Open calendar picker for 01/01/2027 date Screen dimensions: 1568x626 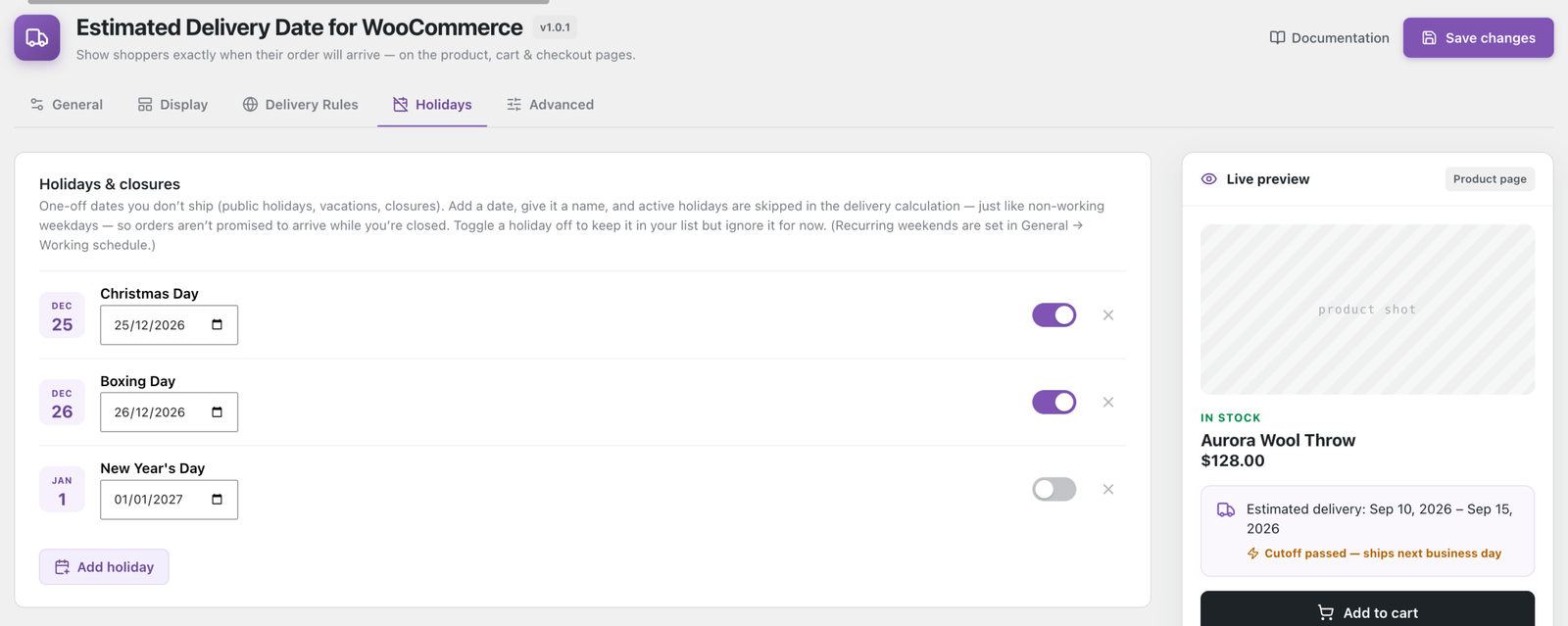(218, 499)
